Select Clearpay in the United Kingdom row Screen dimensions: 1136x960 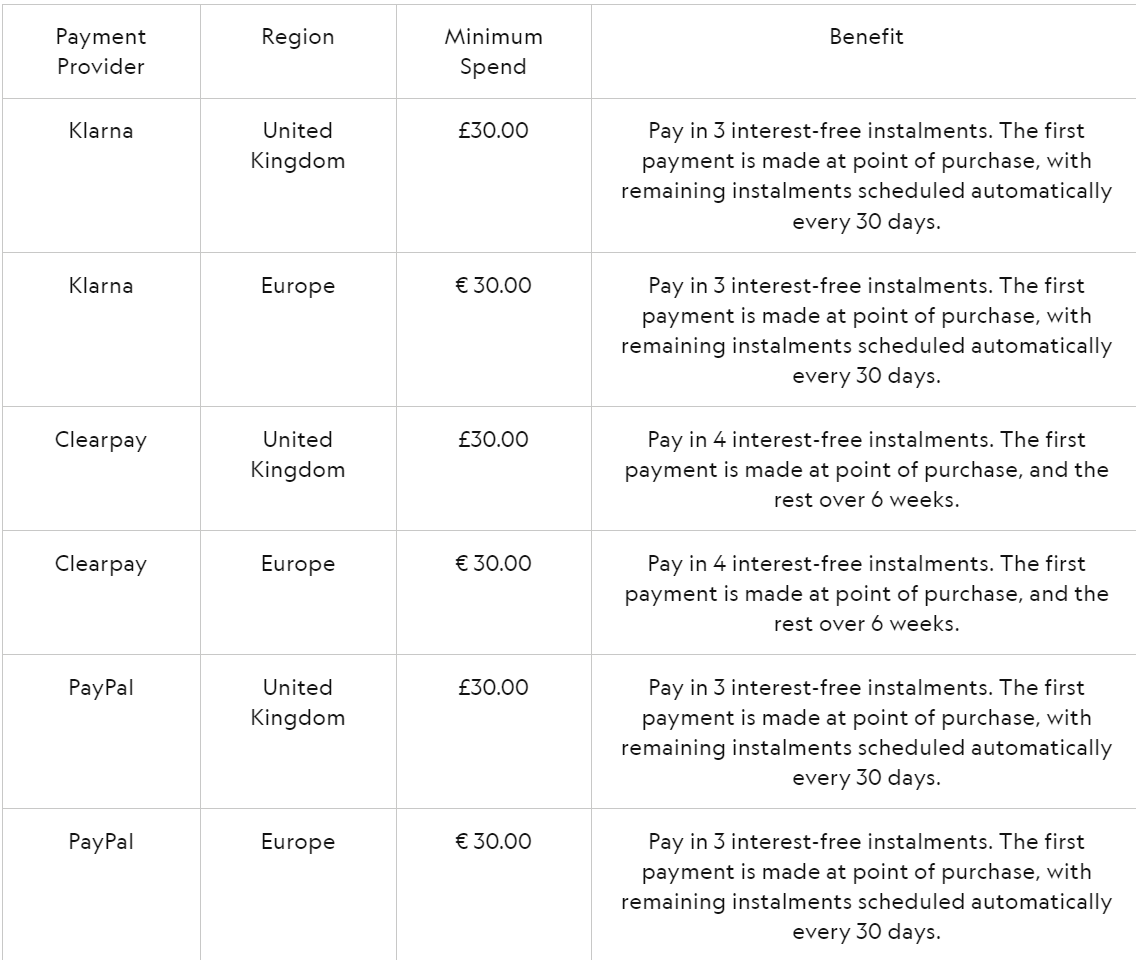coord(100,440)
